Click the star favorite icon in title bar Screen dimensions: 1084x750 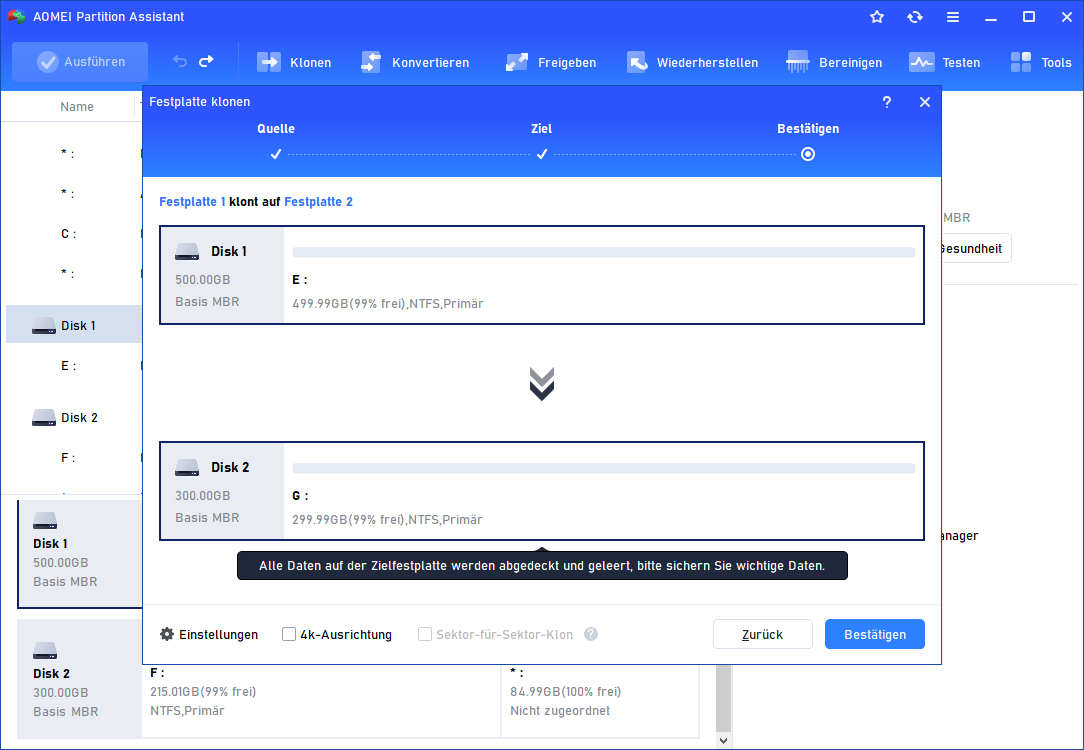tap(877, 17)
